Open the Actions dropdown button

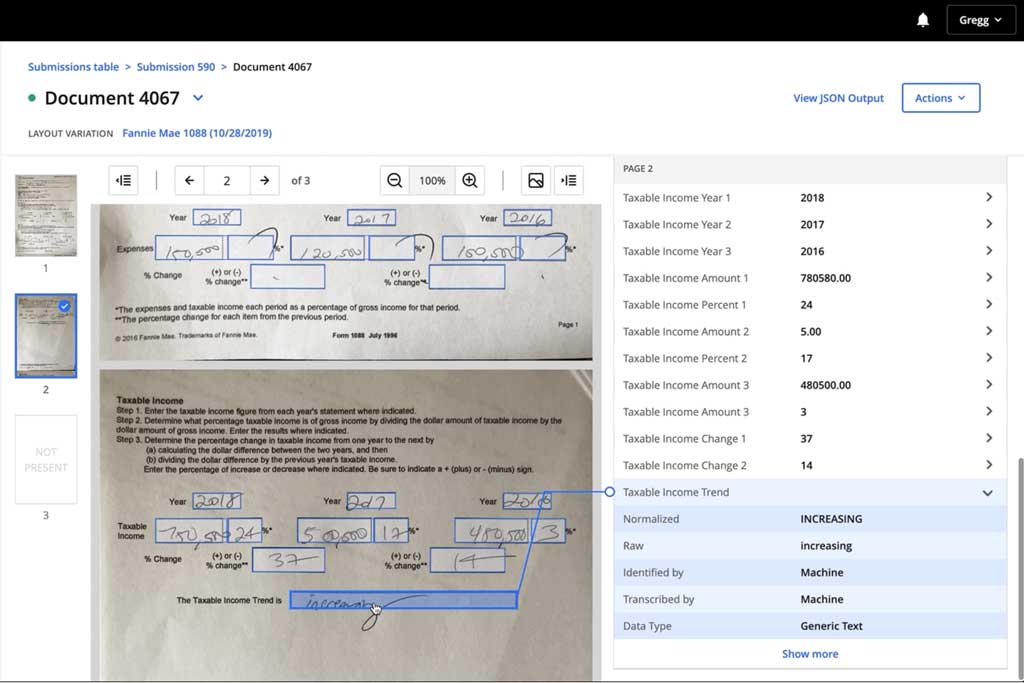pos(940,98)
